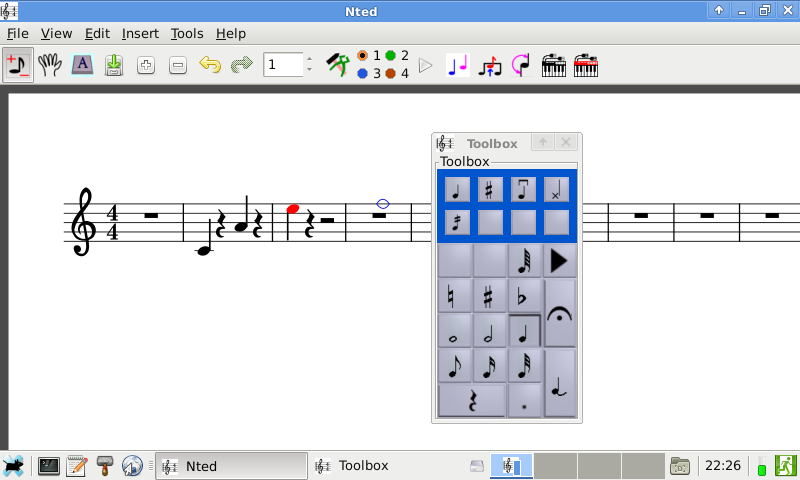Increase the toolbar number spinner value
Image resolution: width=800 pixels, height=480 pixels.
click(309, 59)
